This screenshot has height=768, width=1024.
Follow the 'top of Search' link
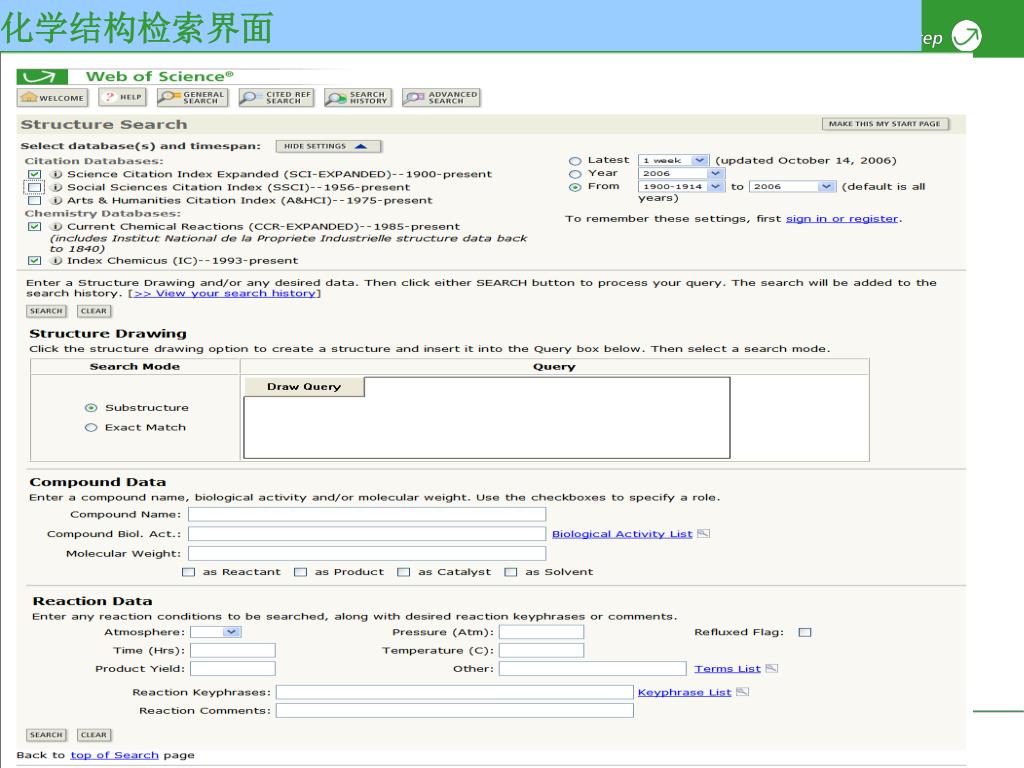(x=114, y=755)
